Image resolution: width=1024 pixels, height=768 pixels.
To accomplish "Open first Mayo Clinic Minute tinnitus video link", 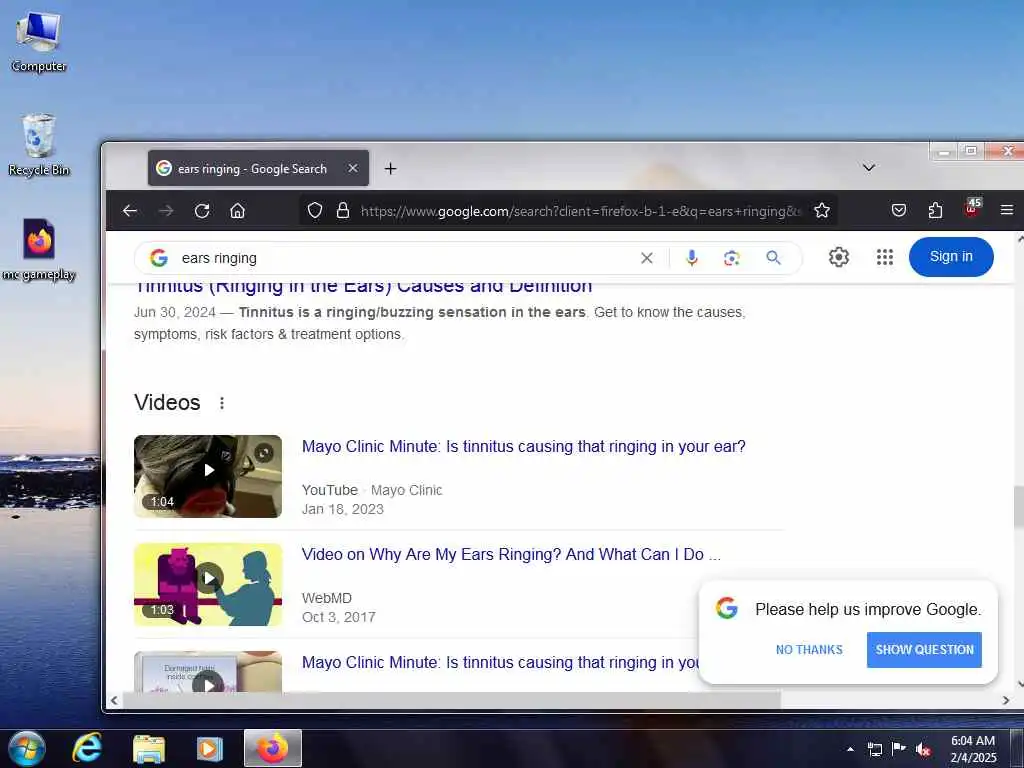I will click(524, 447).
